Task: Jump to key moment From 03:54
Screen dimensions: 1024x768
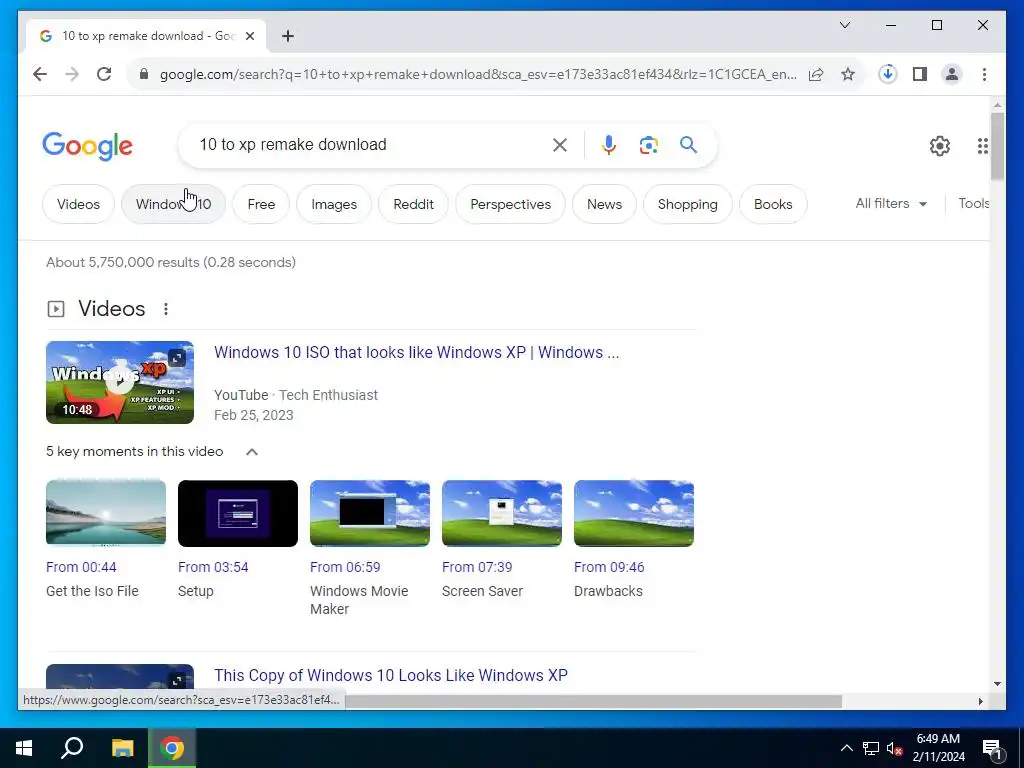Action: [213, 568]
